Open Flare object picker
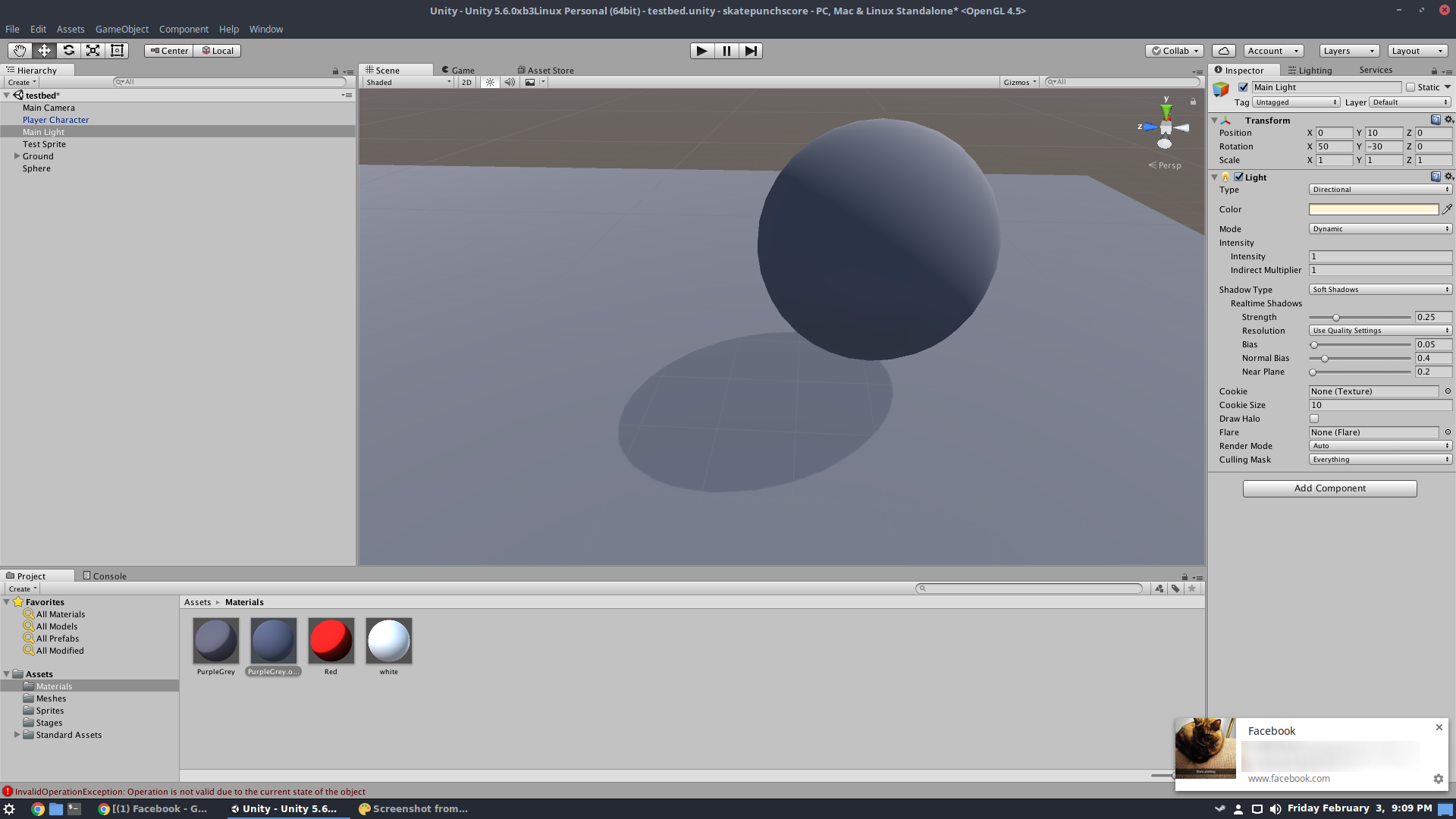This screenshot has height=819, width=1456. coord(1448,432)
